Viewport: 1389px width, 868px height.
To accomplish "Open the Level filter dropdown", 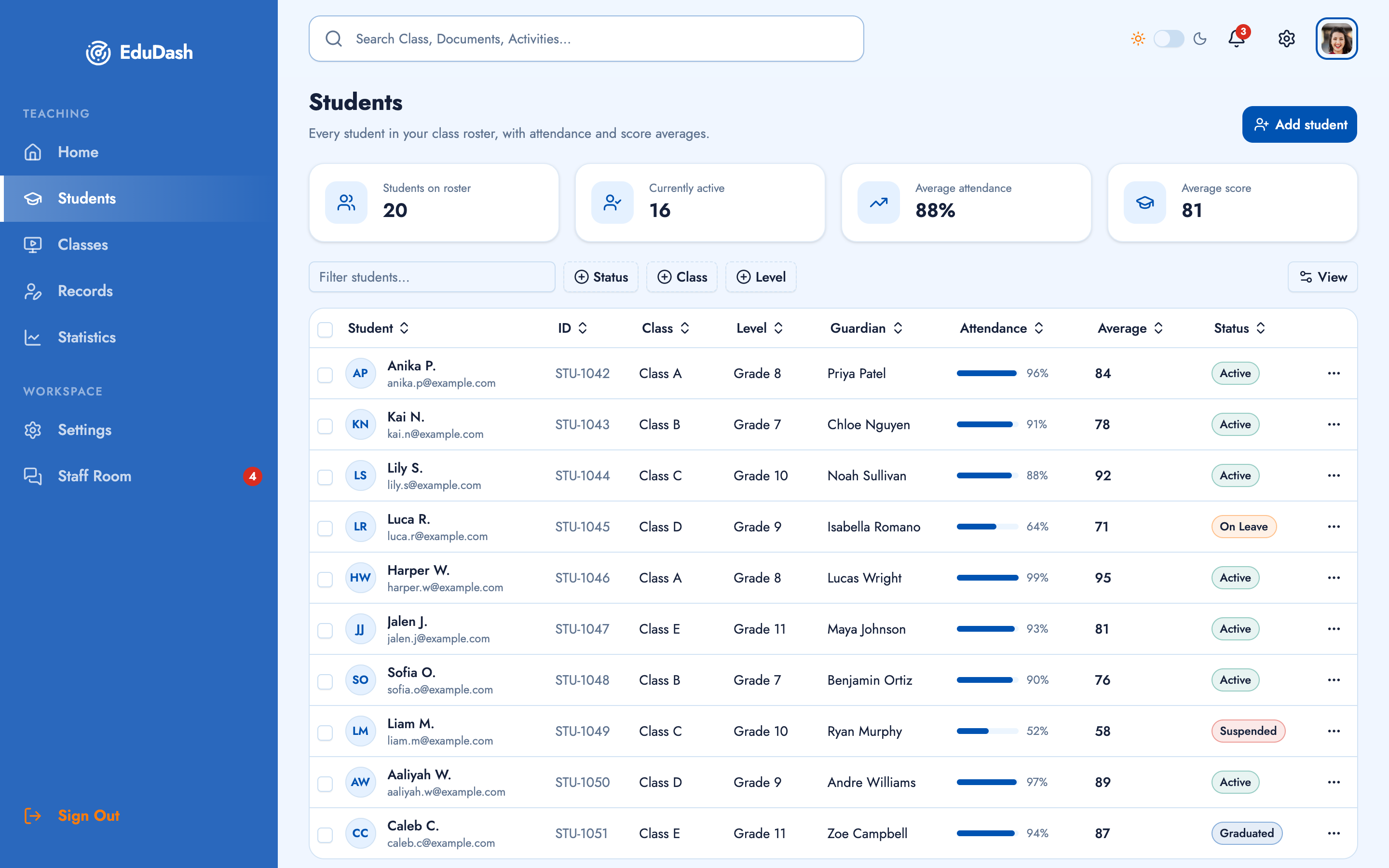I will tap(761, 277).
